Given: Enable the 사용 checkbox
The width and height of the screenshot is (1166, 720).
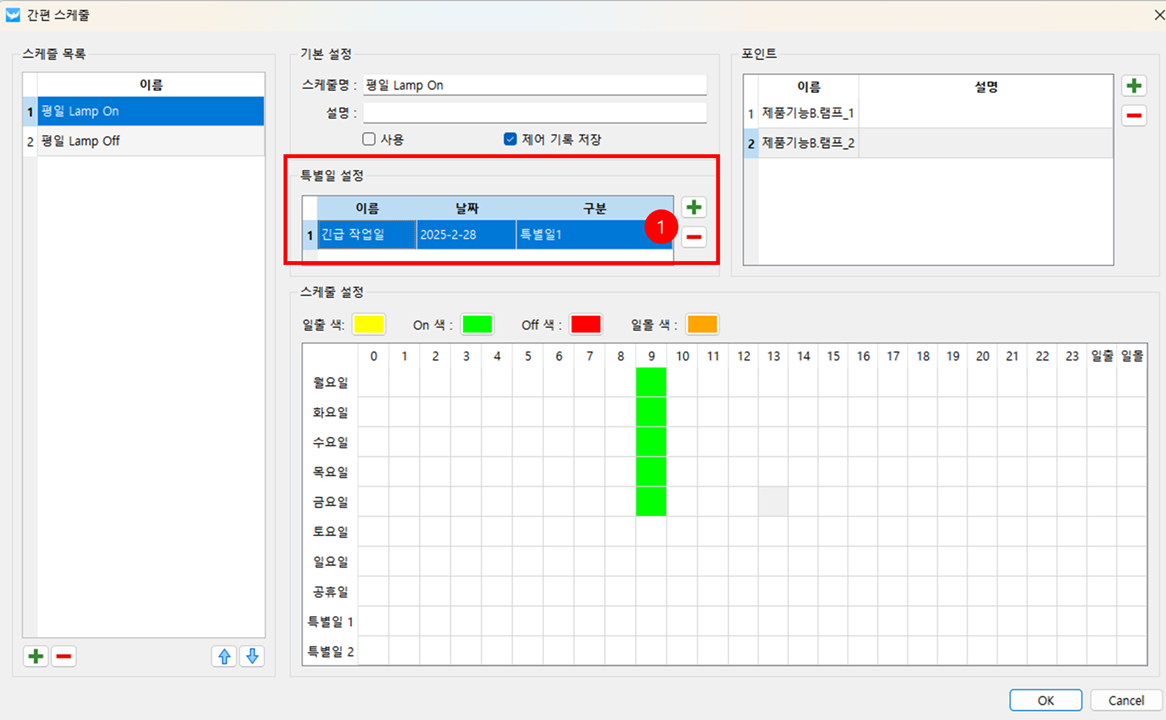Looking at the screenshot, I should coord(369,140).
